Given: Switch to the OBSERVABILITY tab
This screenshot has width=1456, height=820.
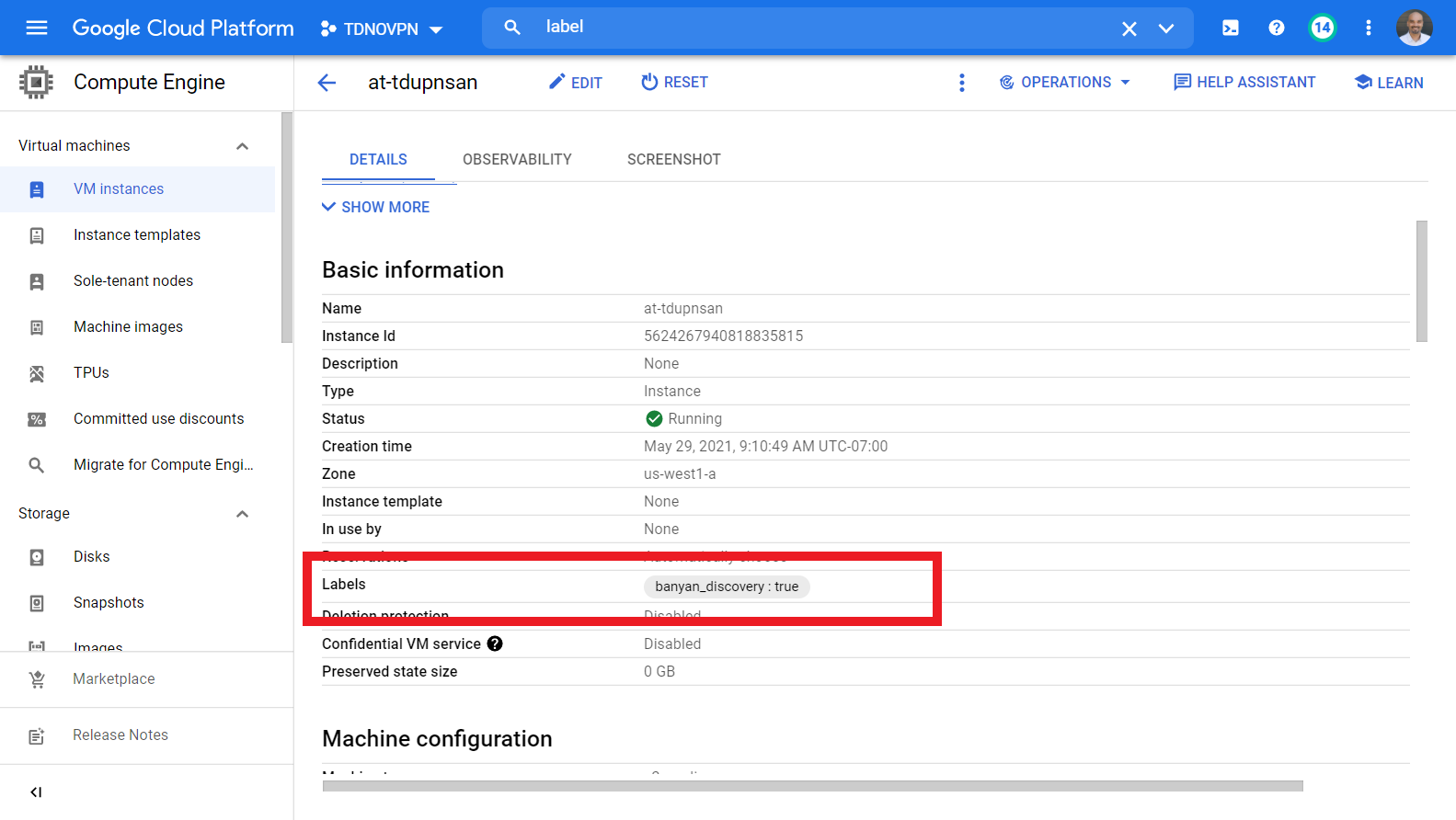Looking at the screenshot, I should click(517, 159).
